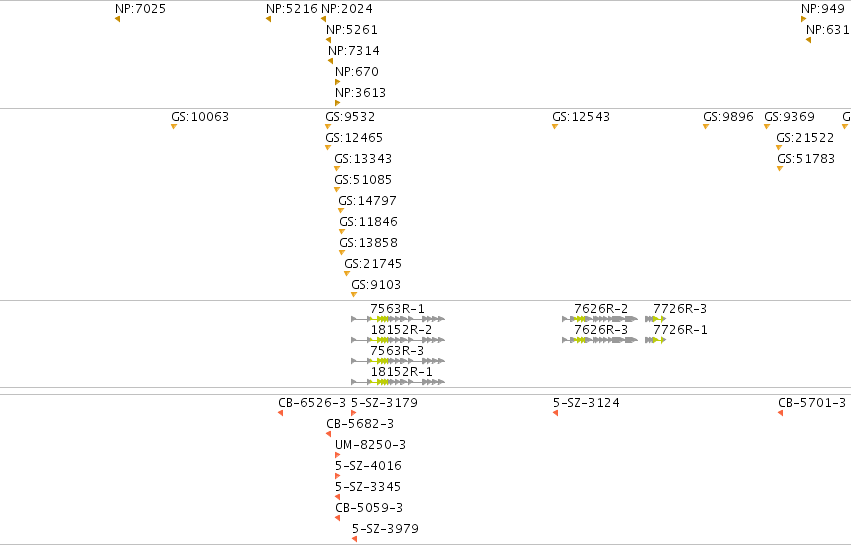Select the GS:51783 feature
Image resolution: width=851 pixels, height=545 pixels.
pyautogui.click(x=806, y=159)
